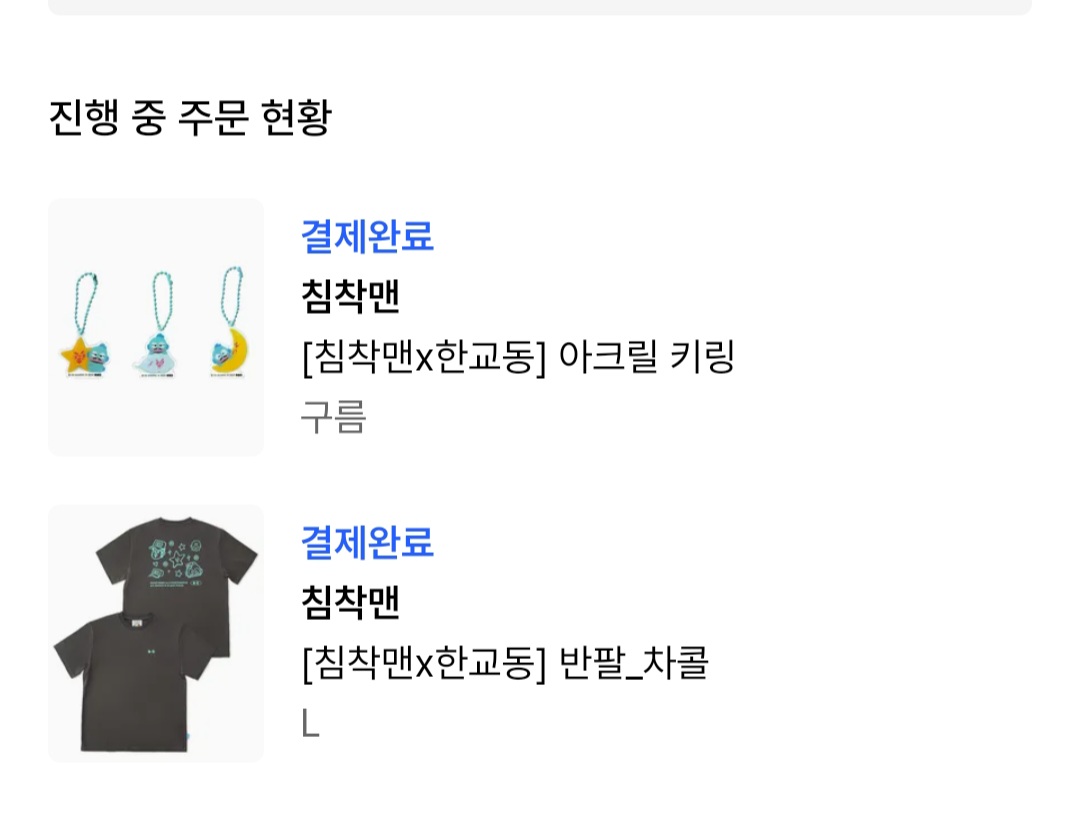This screenshot has width=1080, height=824.
Task: Select 침착맨 brand name on T-shirt order
Action: (350, 602)
